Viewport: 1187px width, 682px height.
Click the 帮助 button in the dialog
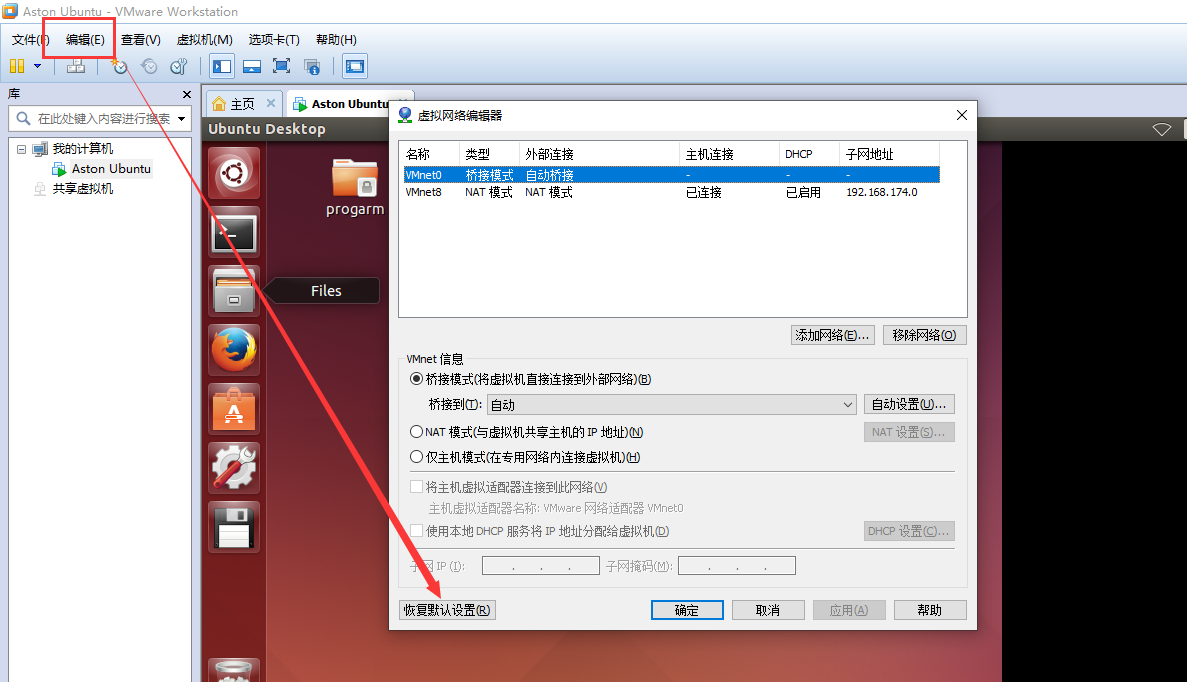tap(930, 610)
